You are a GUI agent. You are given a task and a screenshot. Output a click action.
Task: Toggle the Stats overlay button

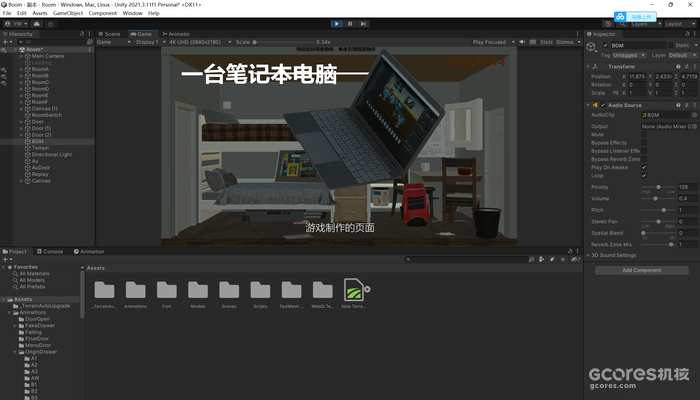pos(546,42)
